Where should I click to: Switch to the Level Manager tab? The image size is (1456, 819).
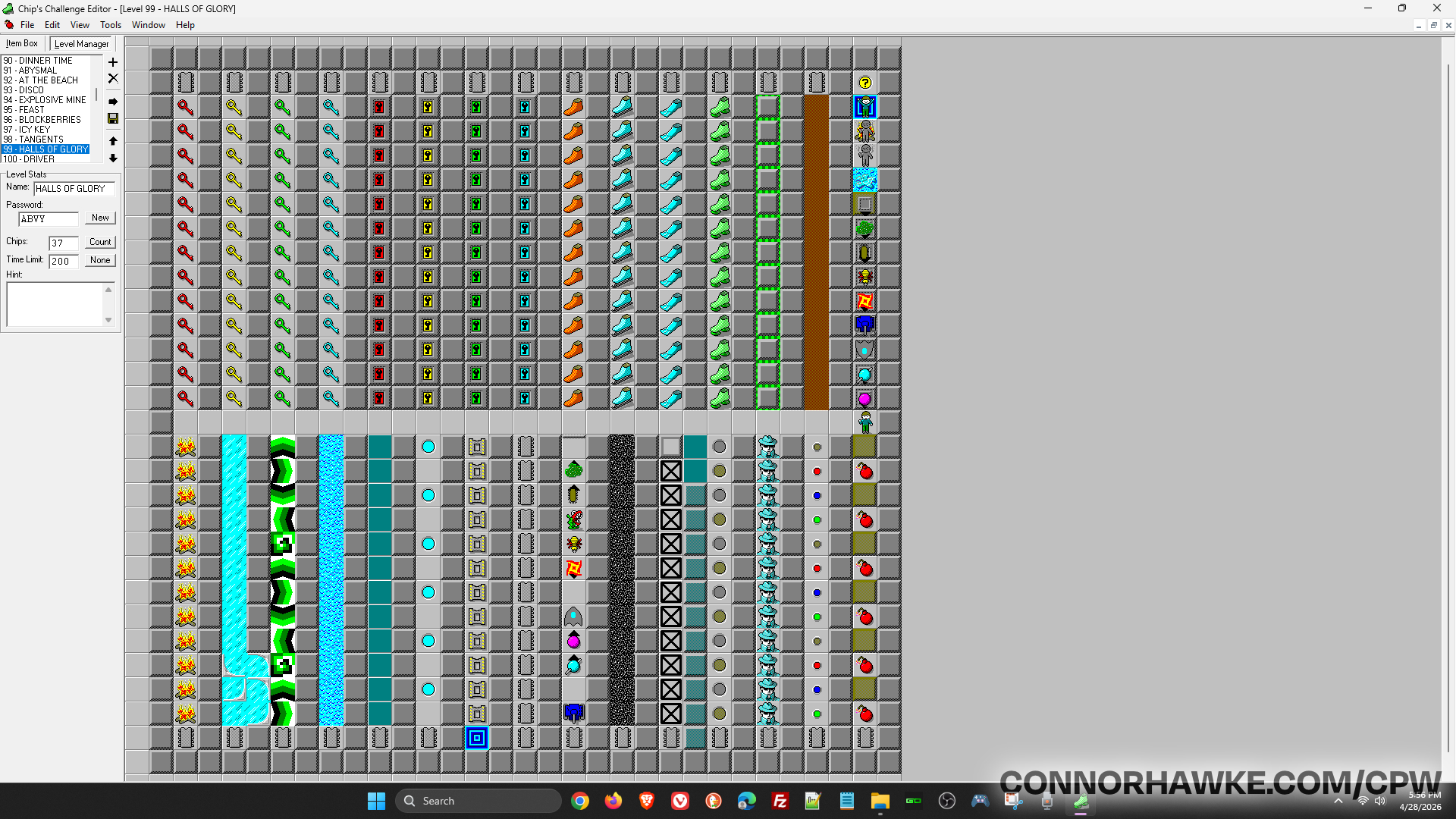tap(82, 44)
